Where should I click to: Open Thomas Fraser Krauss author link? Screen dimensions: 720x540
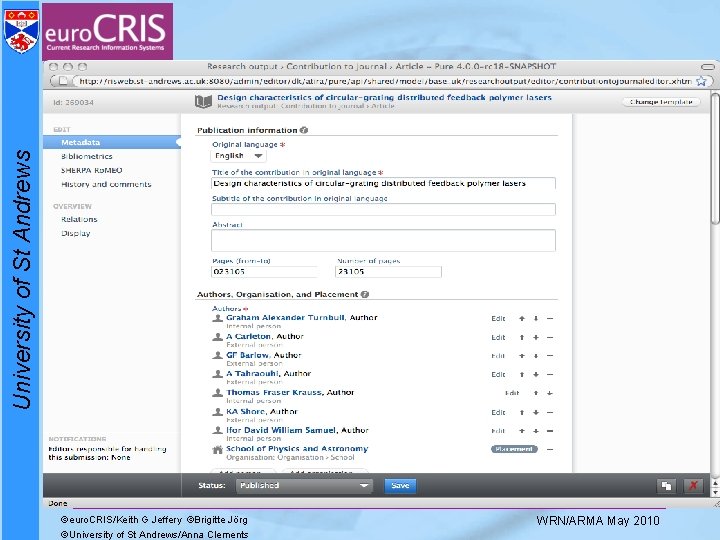coord(274,392)
